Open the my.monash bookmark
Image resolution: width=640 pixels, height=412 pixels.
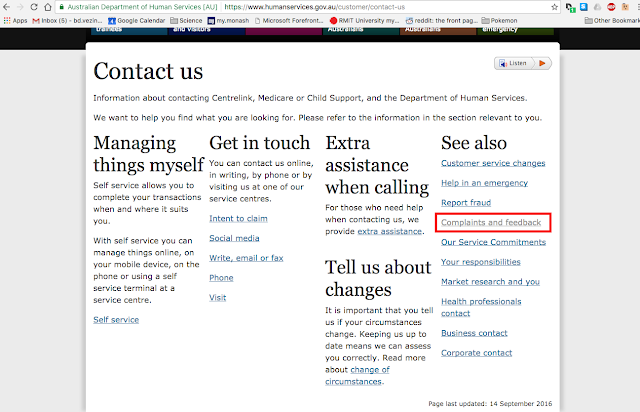(228, 20)
